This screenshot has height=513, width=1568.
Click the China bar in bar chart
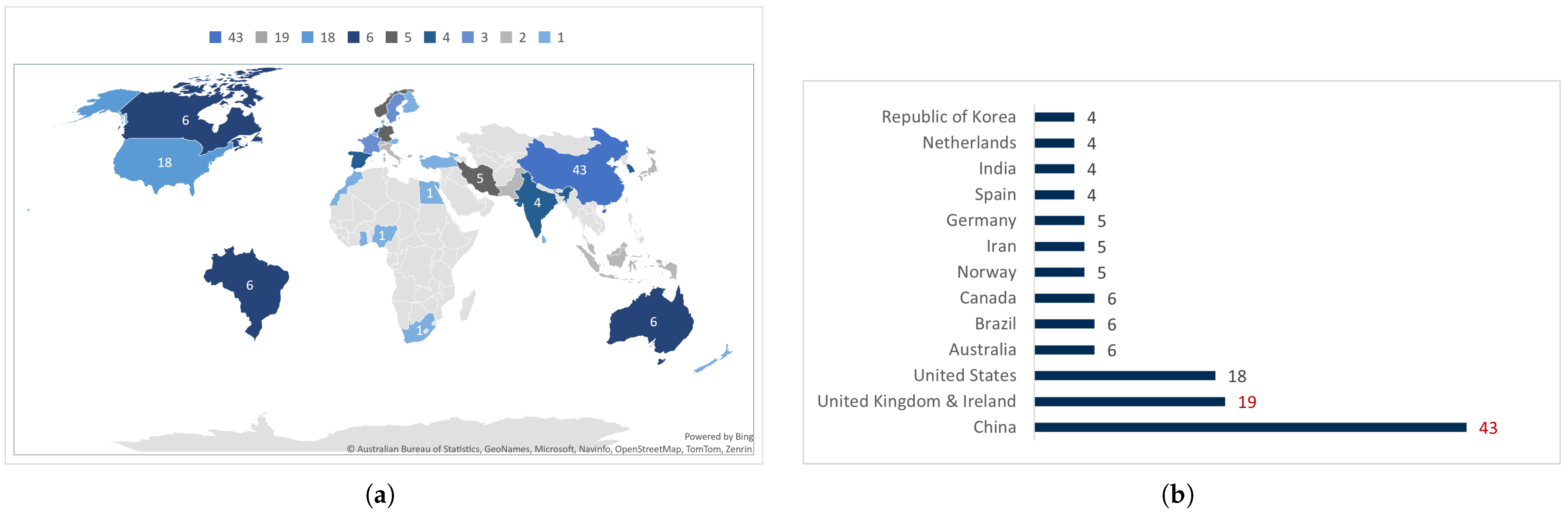click(1250, 427)
